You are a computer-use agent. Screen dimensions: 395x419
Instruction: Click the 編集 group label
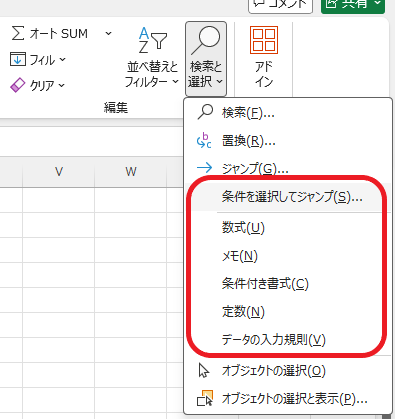(116, 107)
